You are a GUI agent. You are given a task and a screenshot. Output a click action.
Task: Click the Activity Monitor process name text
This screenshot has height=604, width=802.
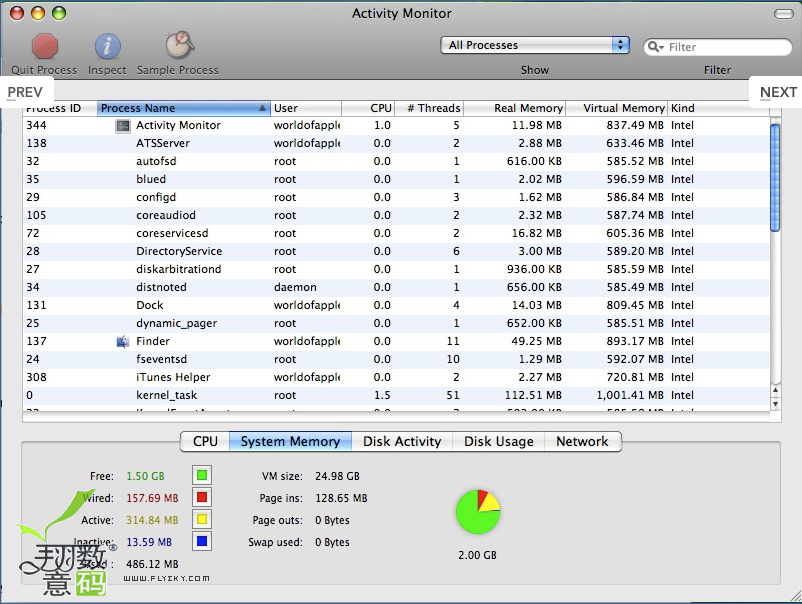(178, 125)
